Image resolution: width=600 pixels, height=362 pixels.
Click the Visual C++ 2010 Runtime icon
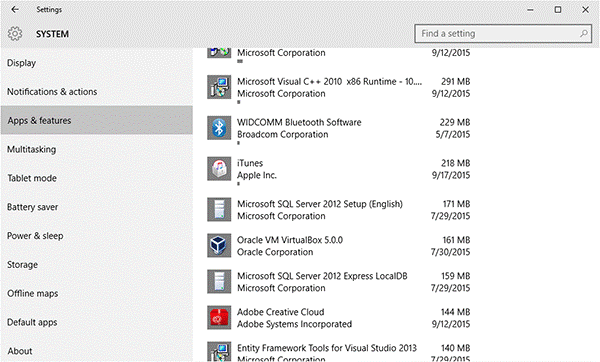click(x=219, y=87)
